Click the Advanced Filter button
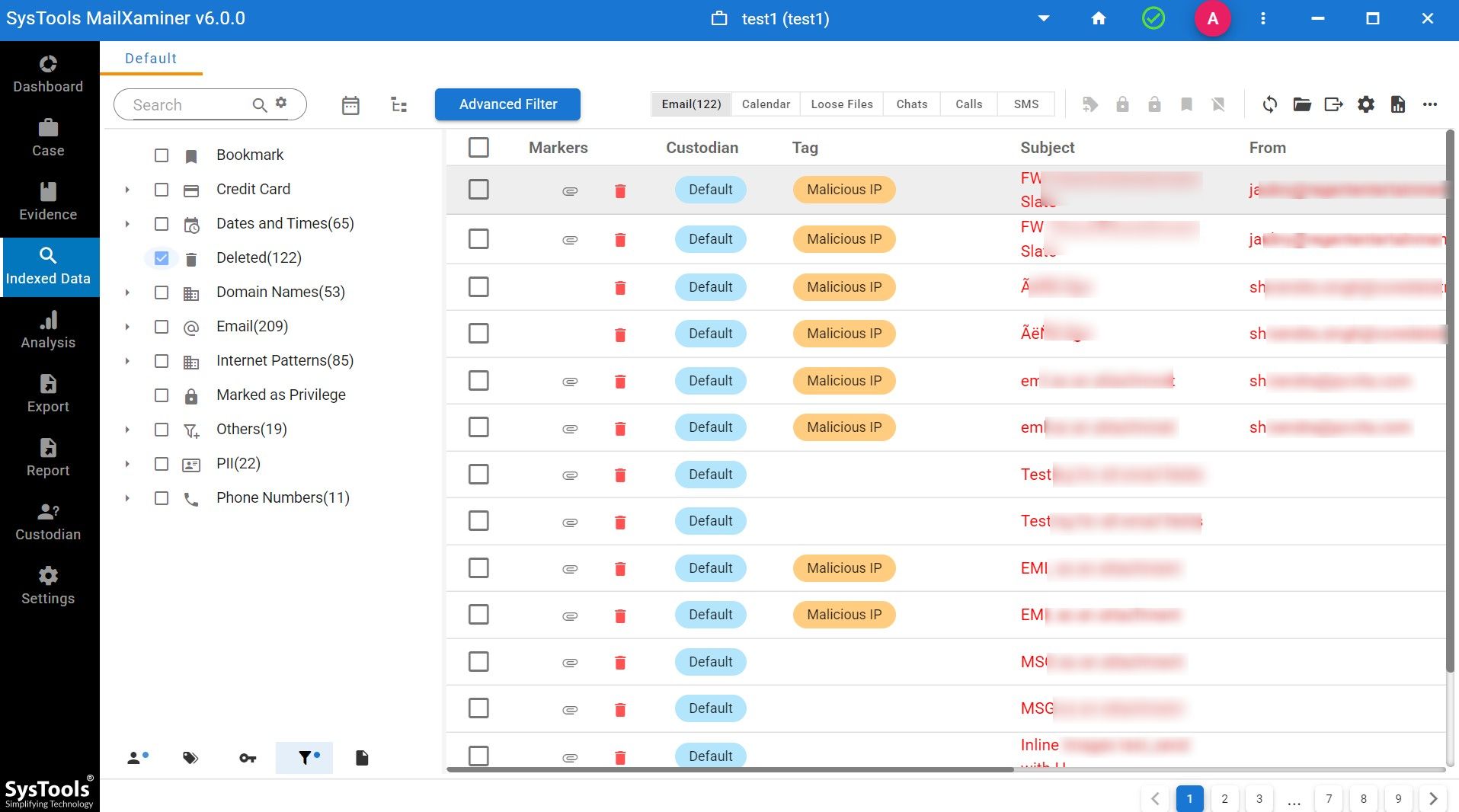 coord(507,104)
